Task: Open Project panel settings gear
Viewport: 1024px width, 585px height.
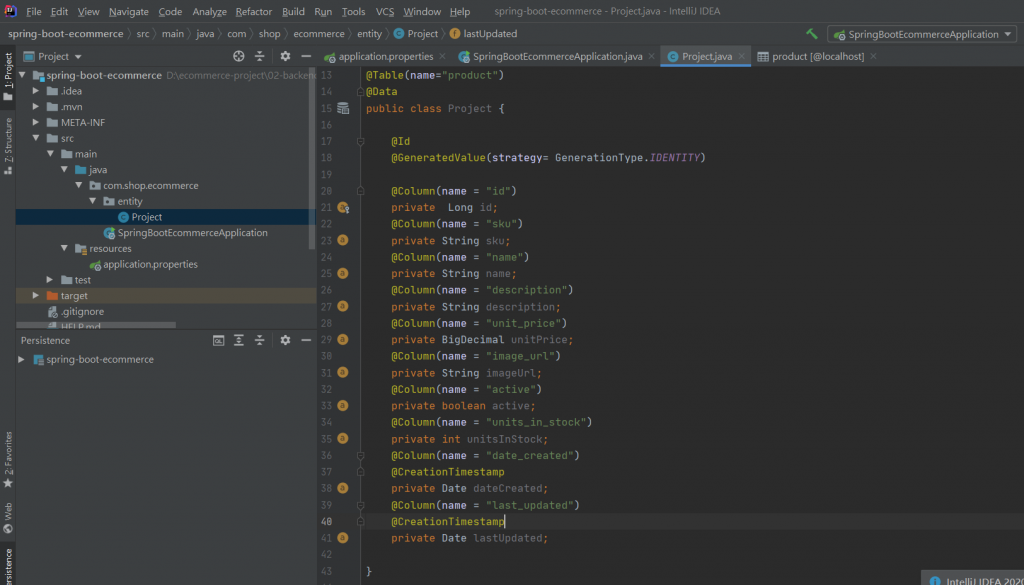Action: point(285,57)
